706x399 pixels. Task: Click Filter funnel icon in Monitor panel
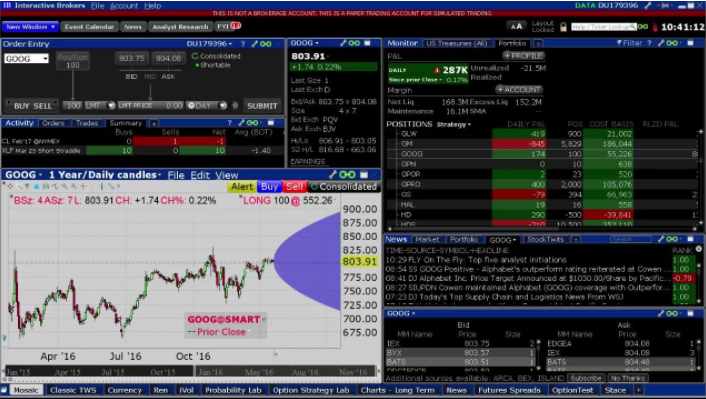[620, 43]
